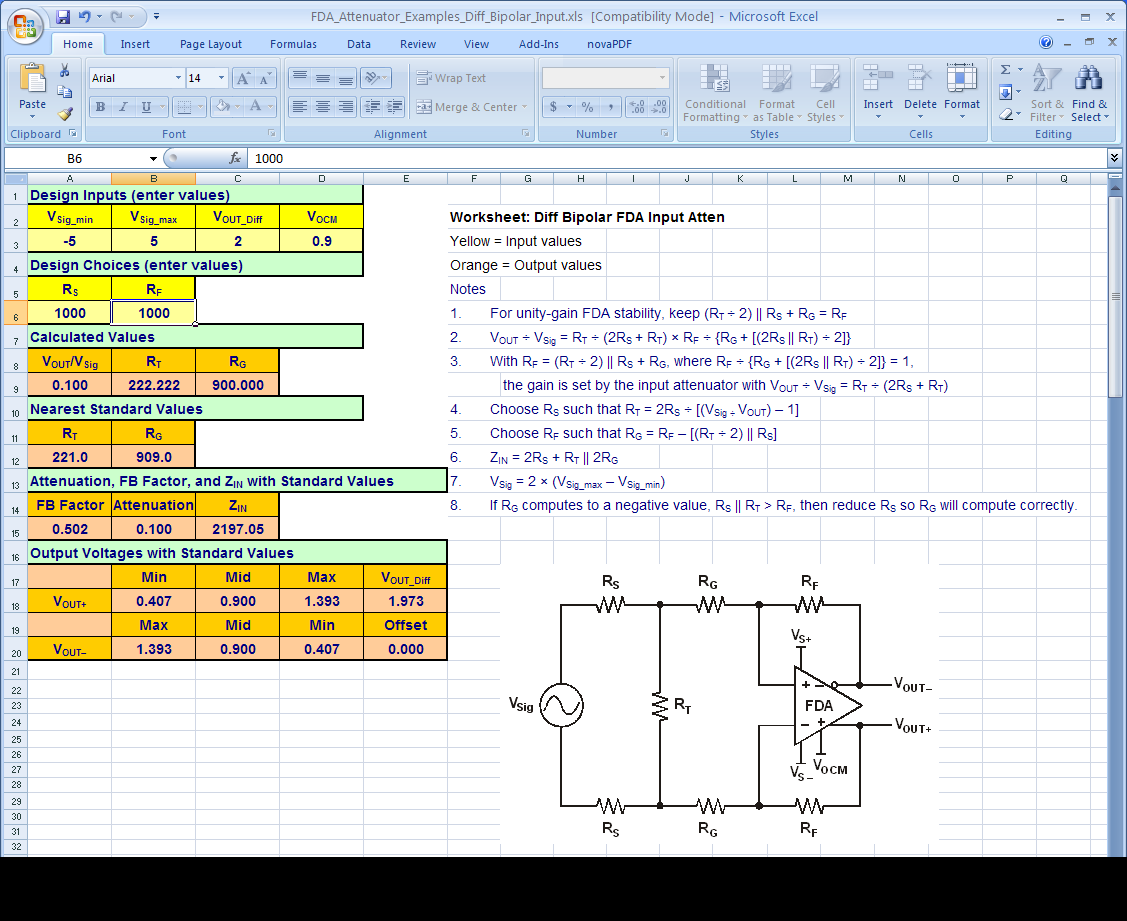Click the Cut scissors icon

65,71
